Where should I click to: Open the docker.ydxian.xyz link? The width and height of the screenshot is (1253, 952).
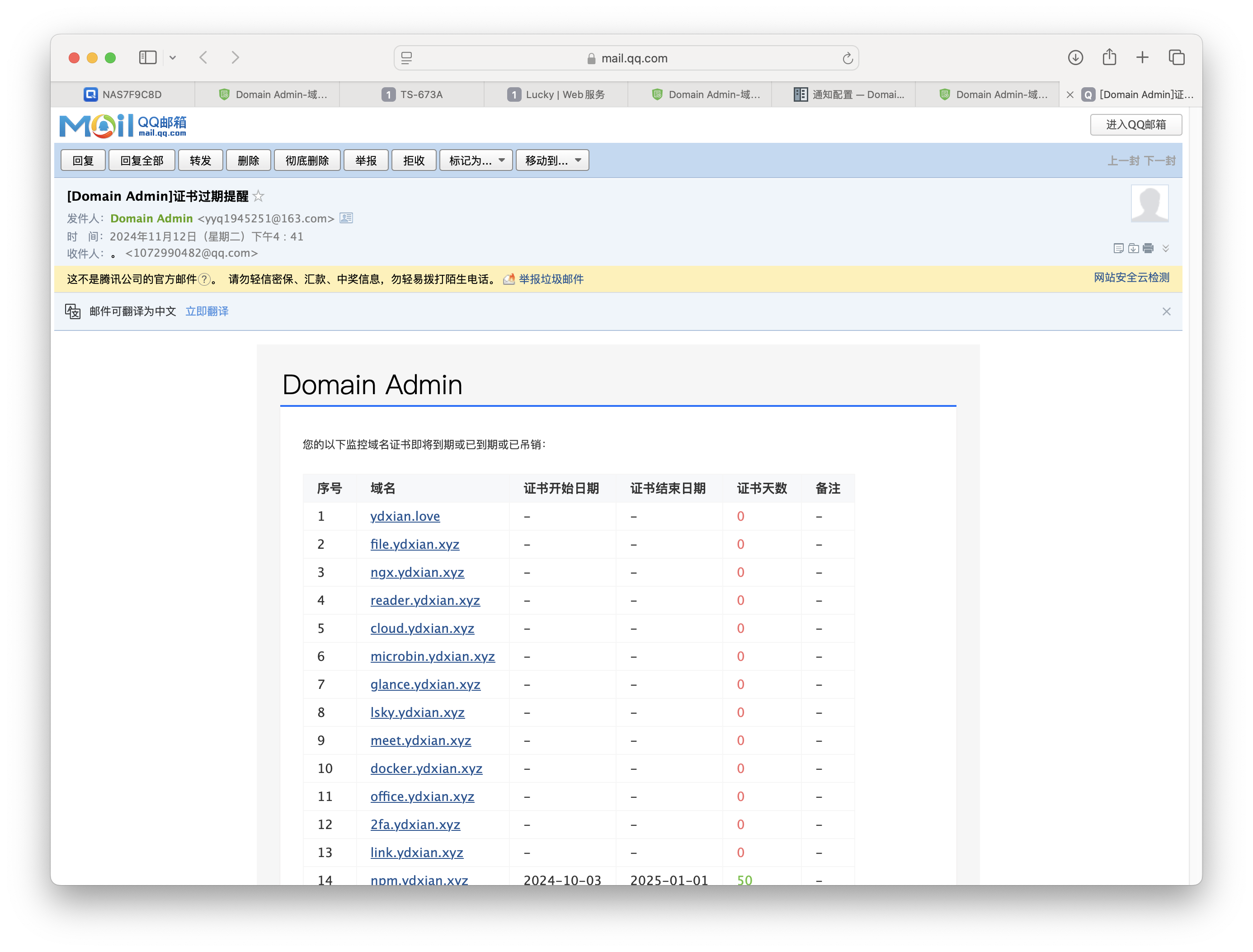tap(426, 769)
